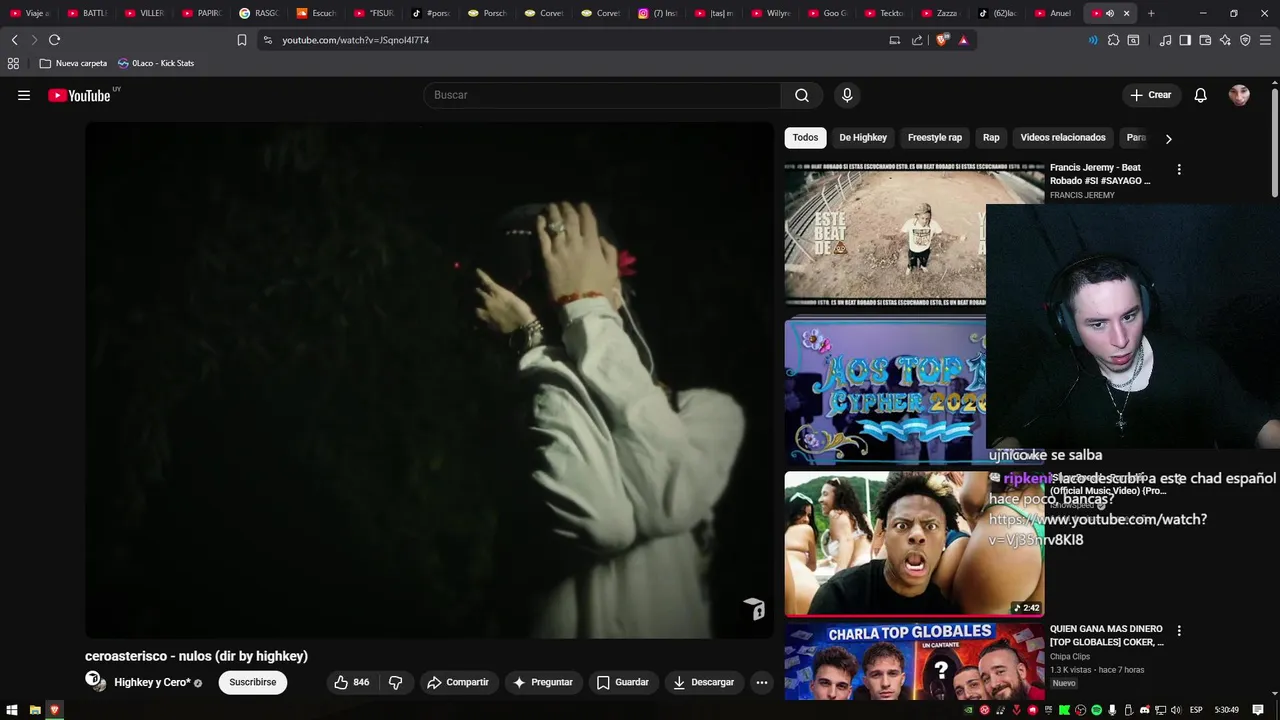Select the Todos filter chip
The width and height of the screenshot is (1280, 720).
tap(805, 138)
